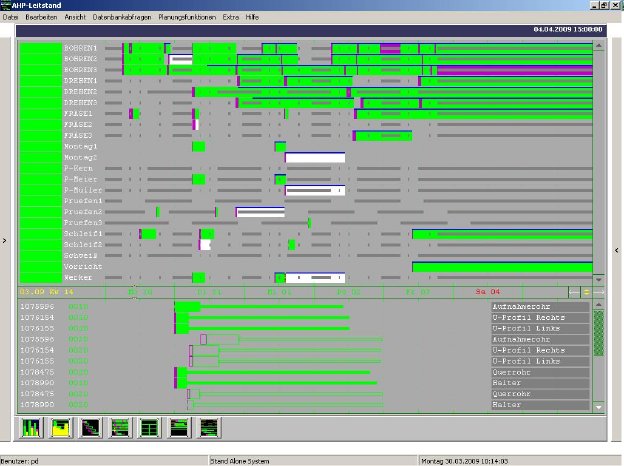Click the green swatch beside DREHEN2
624x466 pixels.
40,92
